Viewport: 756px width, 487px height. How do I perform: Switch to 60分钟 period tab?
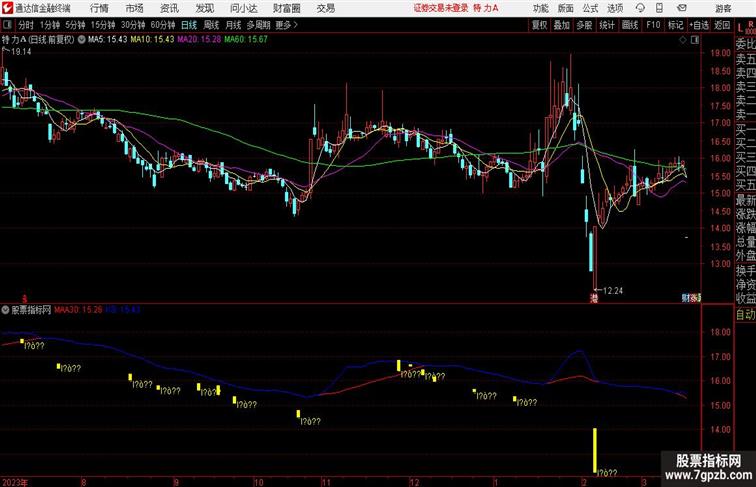(162, 25)
